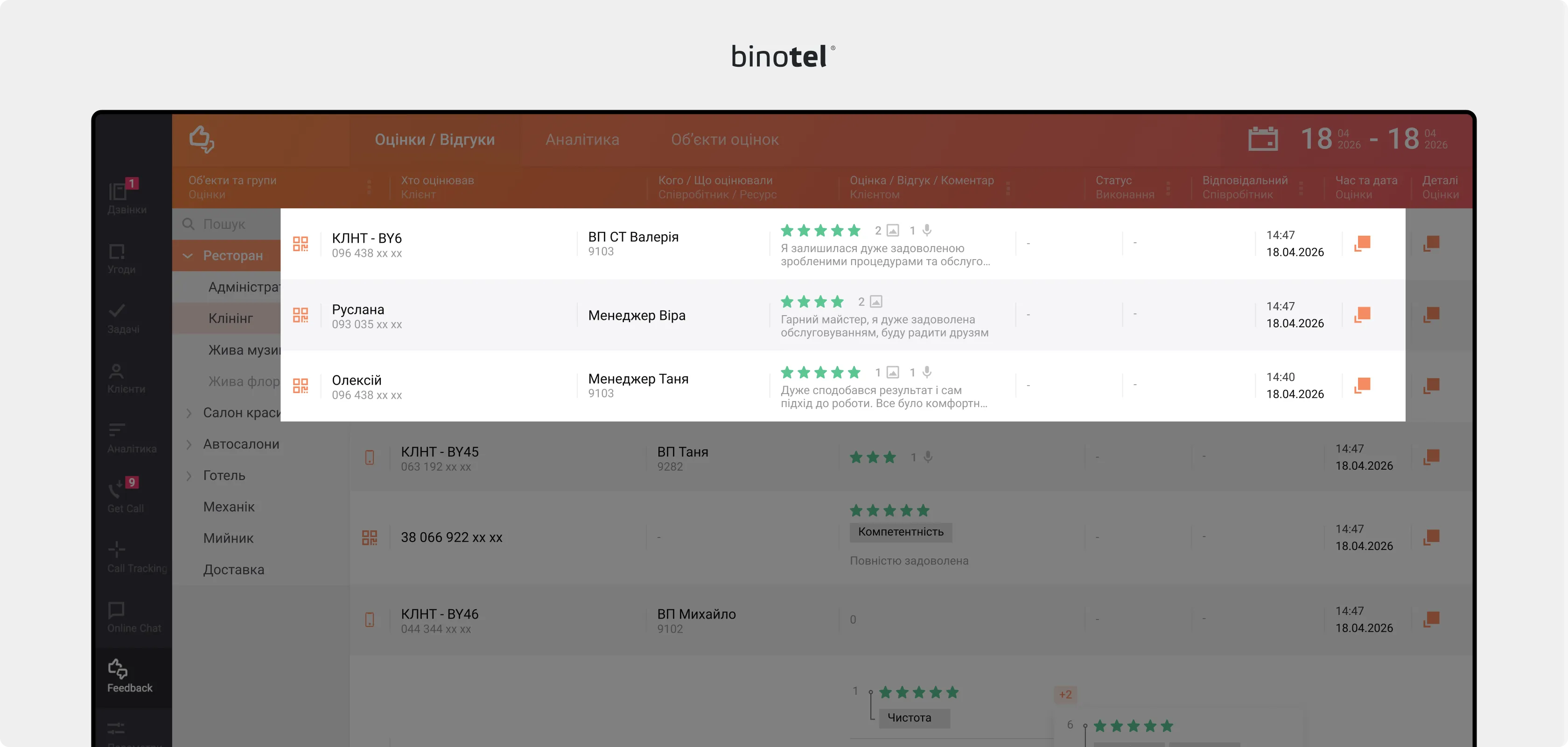Click the Пошук search field

click(226, 224)
